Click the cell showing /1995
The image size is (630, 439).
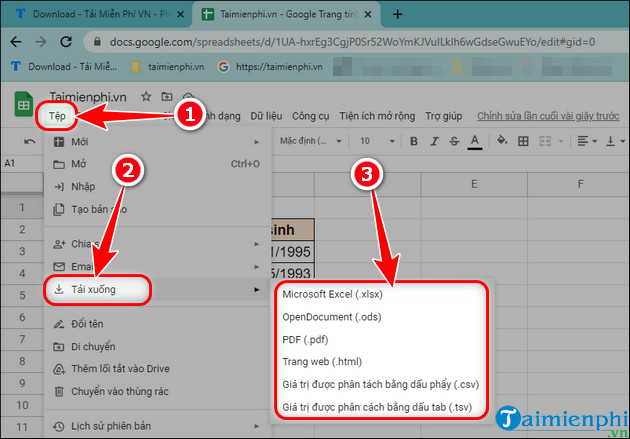pos(292,252)
